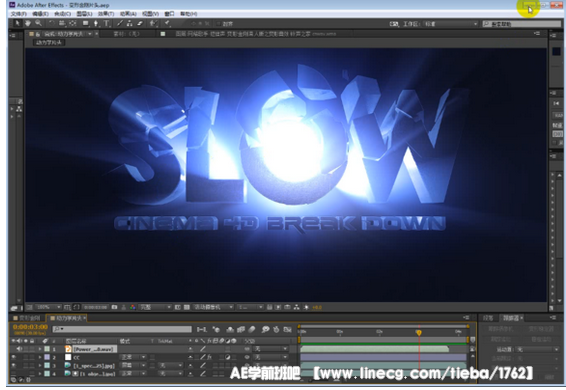Select the Hand tool
Viewport: 566px width, 390px height.
[27, 23]
